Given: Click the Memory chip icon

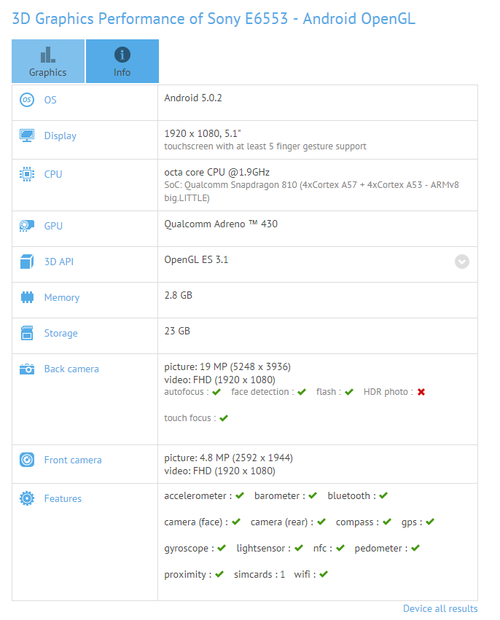Looking at the screenshot, I should tap(27, 297).
